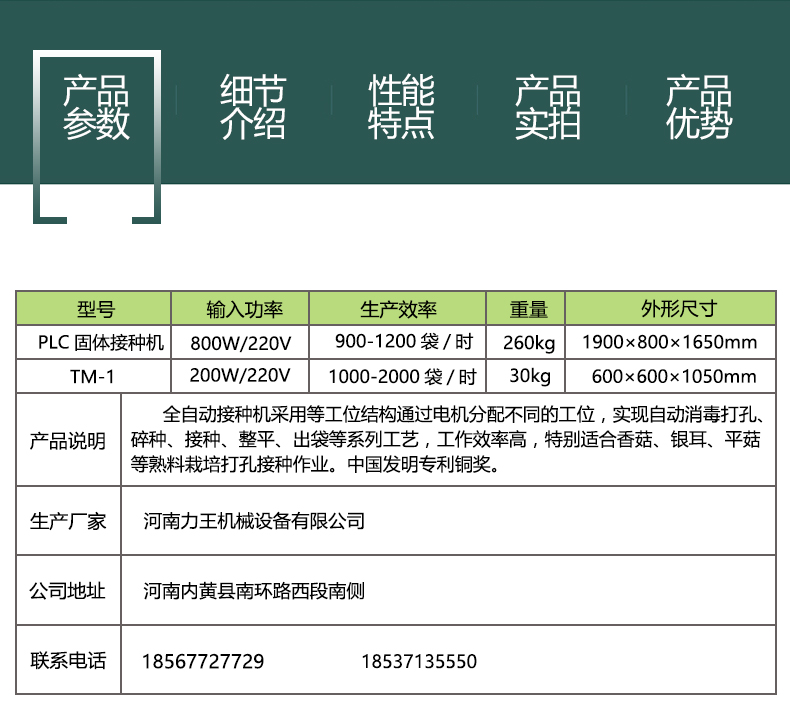Viewport: 790px width, 727px height.
Task: Select the 800W/220V power cell
Action: [x=240, y=343]
